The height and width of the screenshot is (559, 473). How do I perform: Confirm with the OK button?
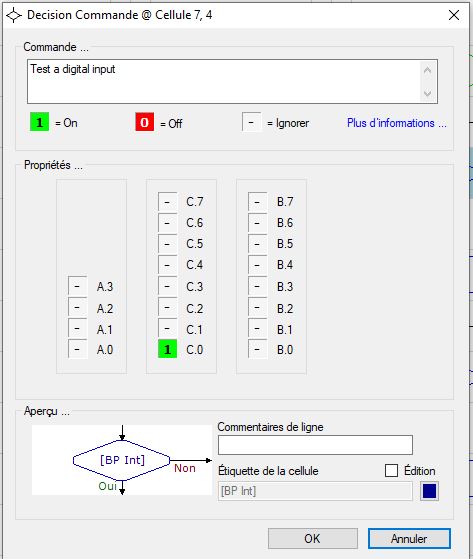[313, 538]
